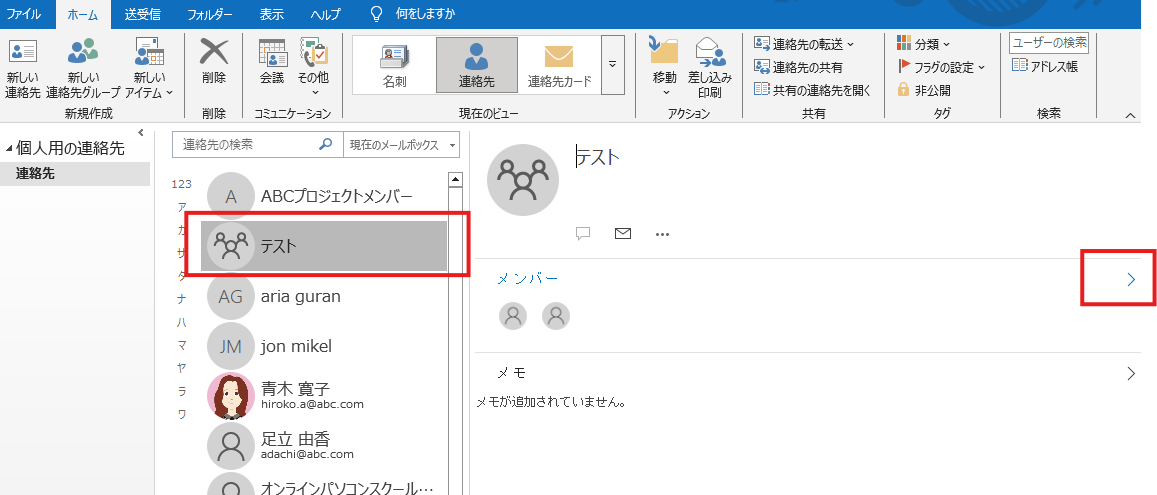Expand the current view gallery
Screen dimensions: 1157x495
[612, 65]
